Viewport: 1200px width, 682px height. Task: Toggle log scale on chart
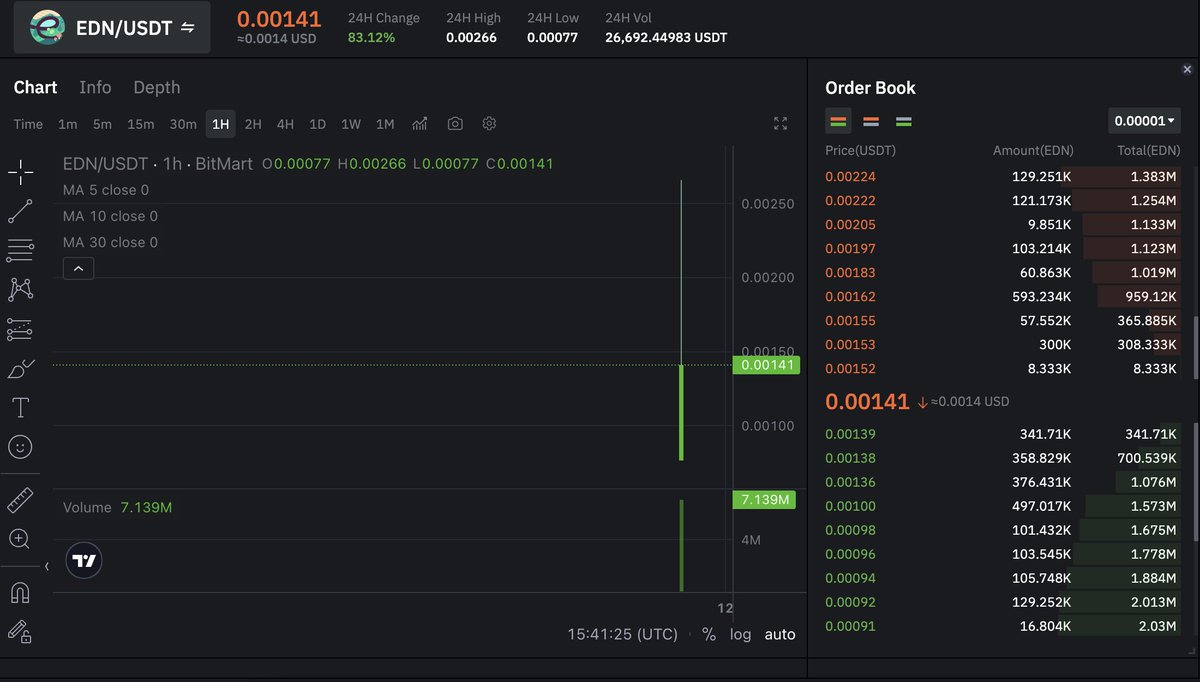(x=740, y=634)
